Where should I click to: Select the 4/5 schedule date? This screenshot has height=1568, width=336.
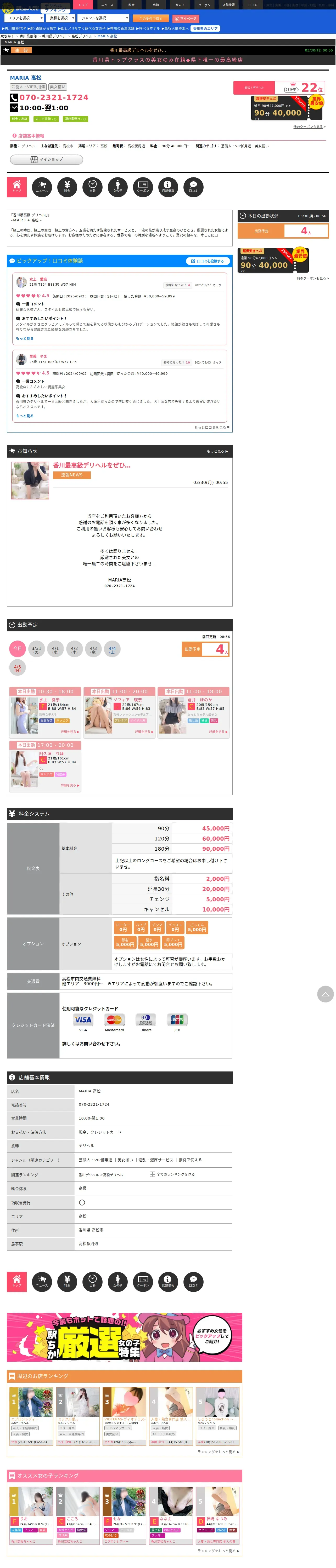pyautogui.click(x=18, y=668)
